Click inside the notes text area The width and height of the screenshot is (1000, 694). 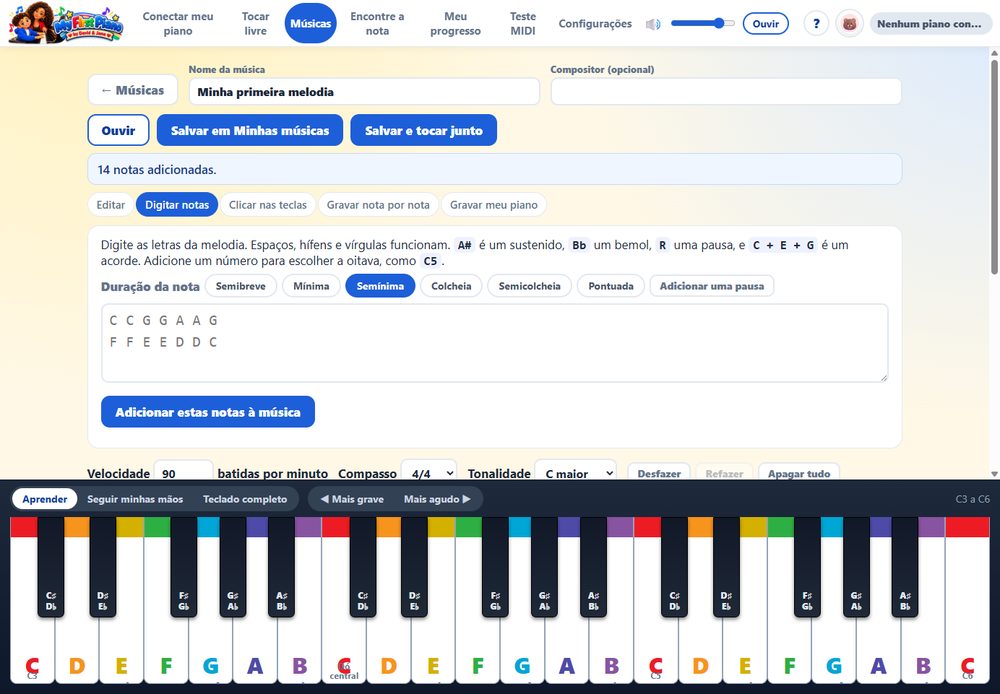[x=494, y=343]
